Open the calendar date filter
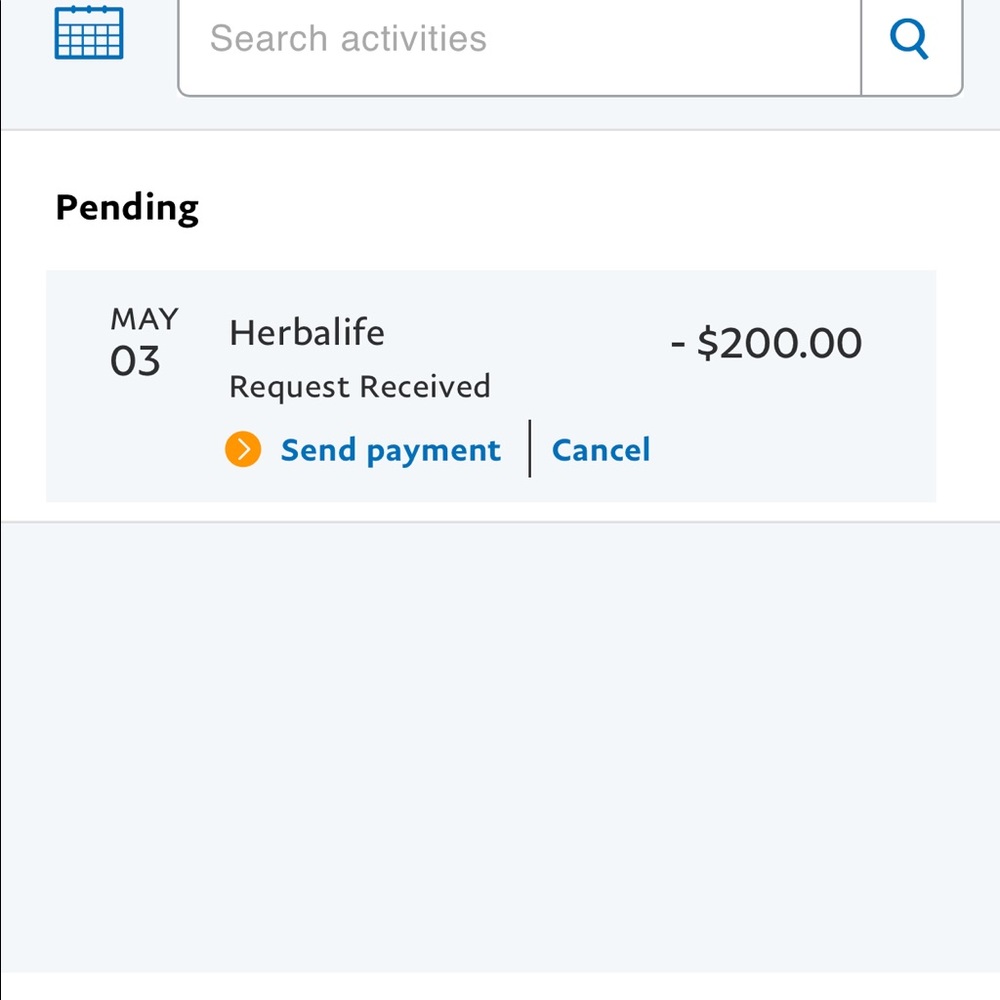Image resolution: width=1000 pixels, height=1000 pixels. tap(89, 33)
